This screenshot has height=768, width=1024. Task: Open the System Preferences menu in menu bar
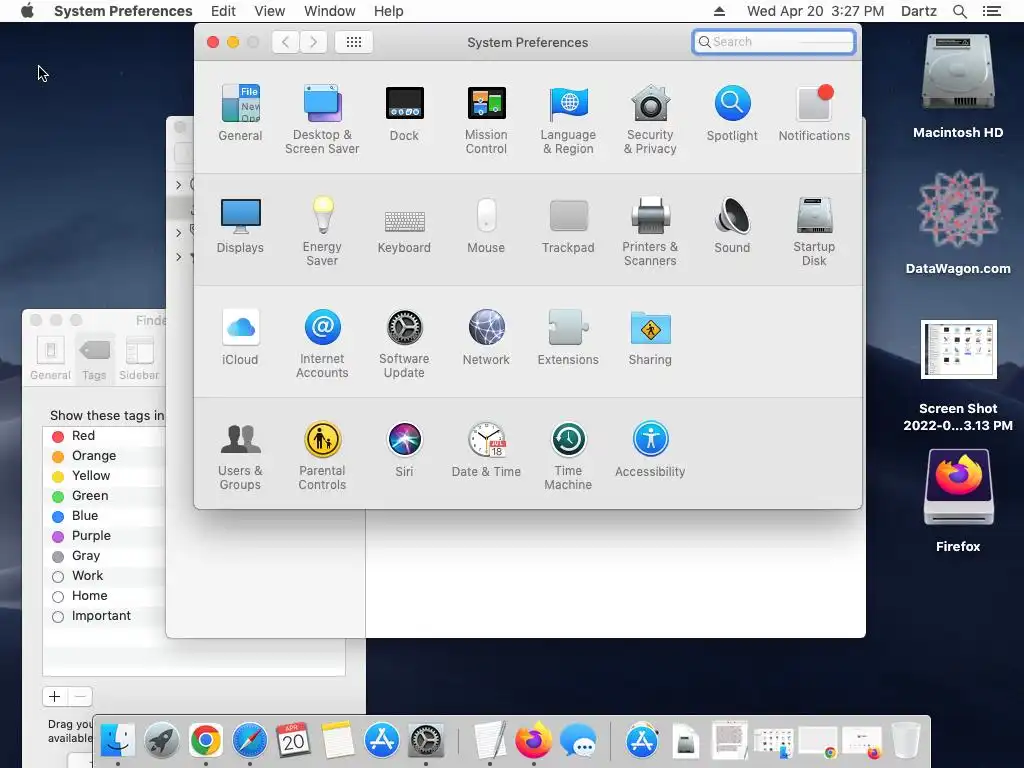point(123,11)
